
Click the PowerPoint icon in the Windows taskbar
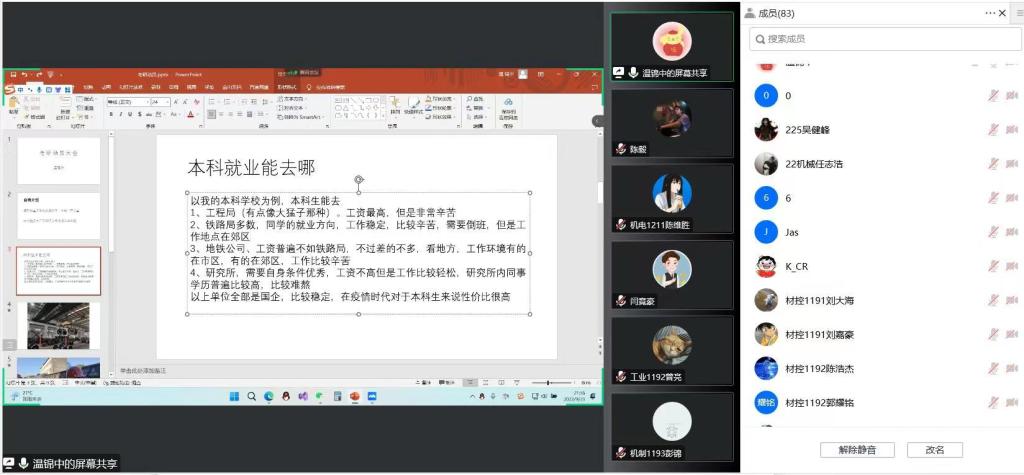tap(354, 397)
